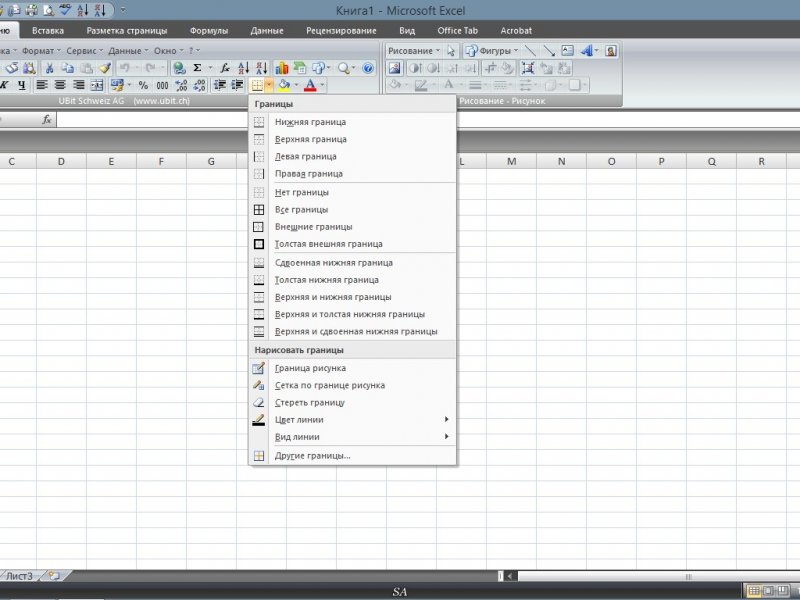Click the Insert Hyperlink globe icon
The height and width of the screenshot is (600, 800).
pyautogui.click(x=179, y=68)
